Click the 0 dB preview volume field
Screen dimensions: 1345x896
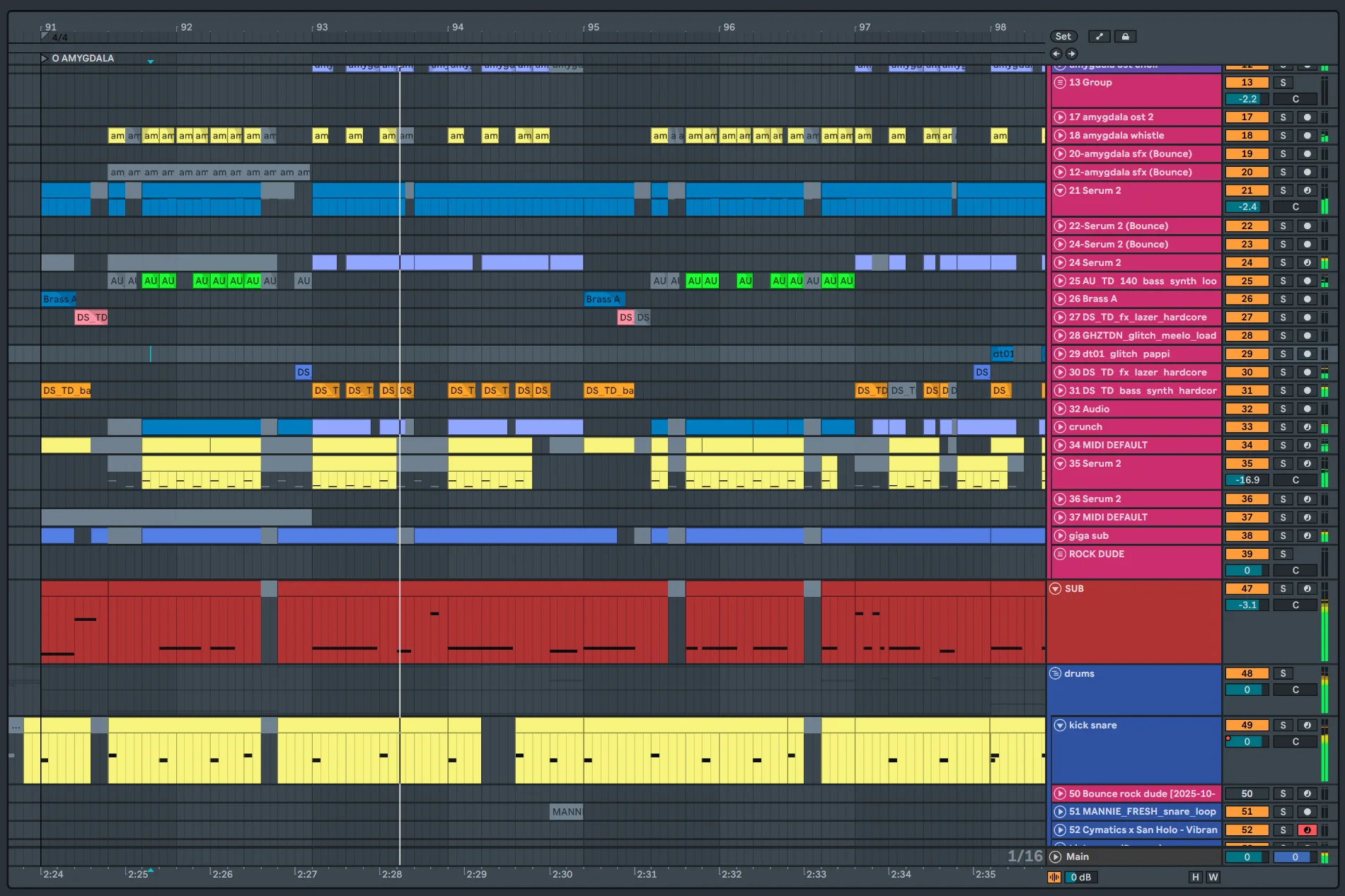tap(1080, 878)
